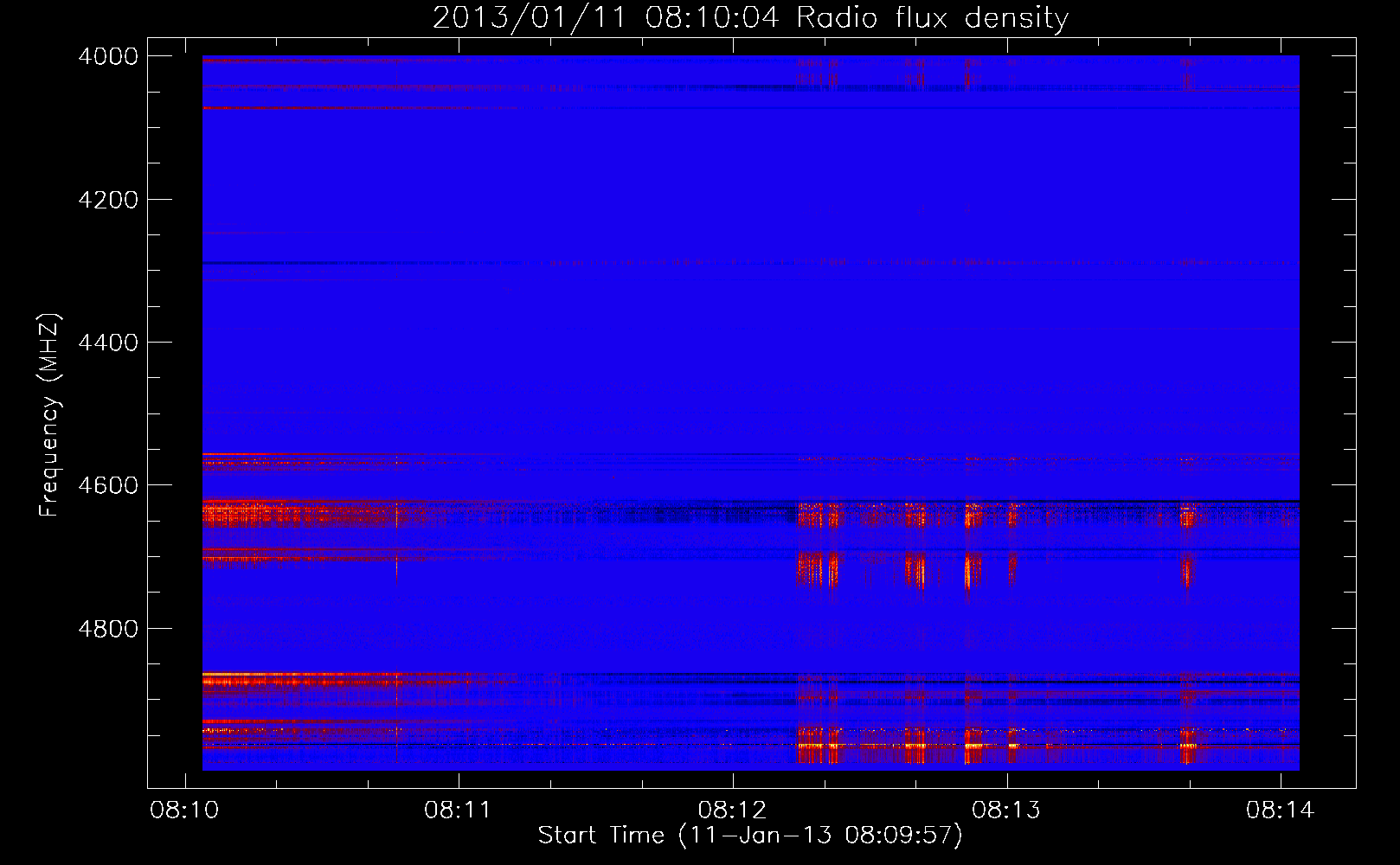
Task: Click the 4800 frequency tick label
Action: point(108,629)
